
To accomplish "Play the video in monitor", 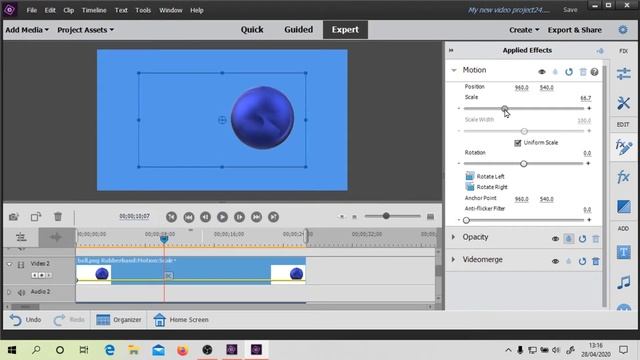I will (222, 217).
